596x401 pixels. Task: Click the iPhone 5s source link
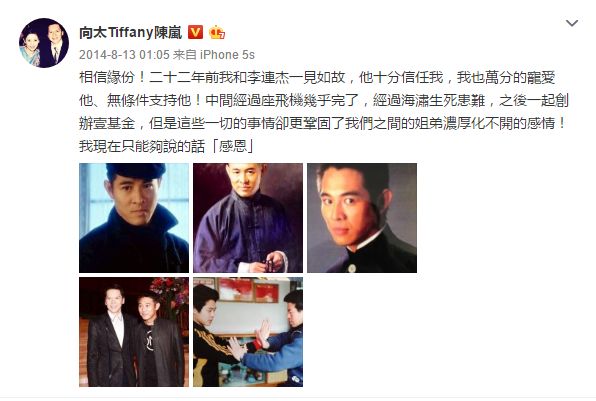pyautogui.click(x=227, y=55)
